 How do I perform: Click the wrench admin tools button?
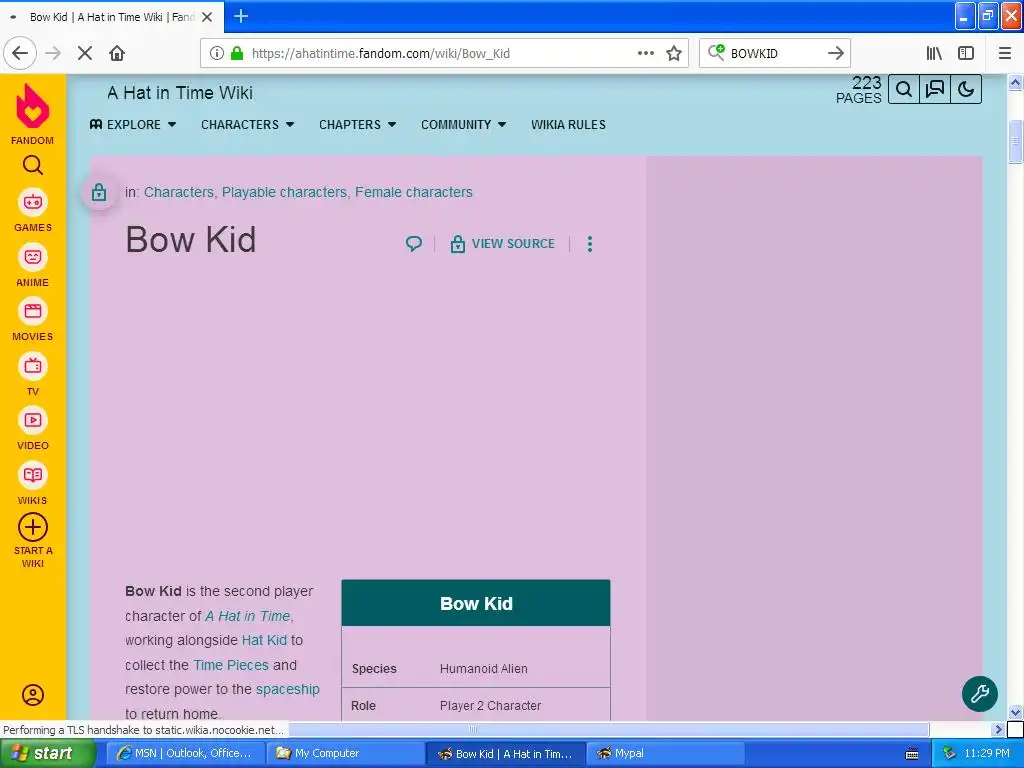point(980,694)
